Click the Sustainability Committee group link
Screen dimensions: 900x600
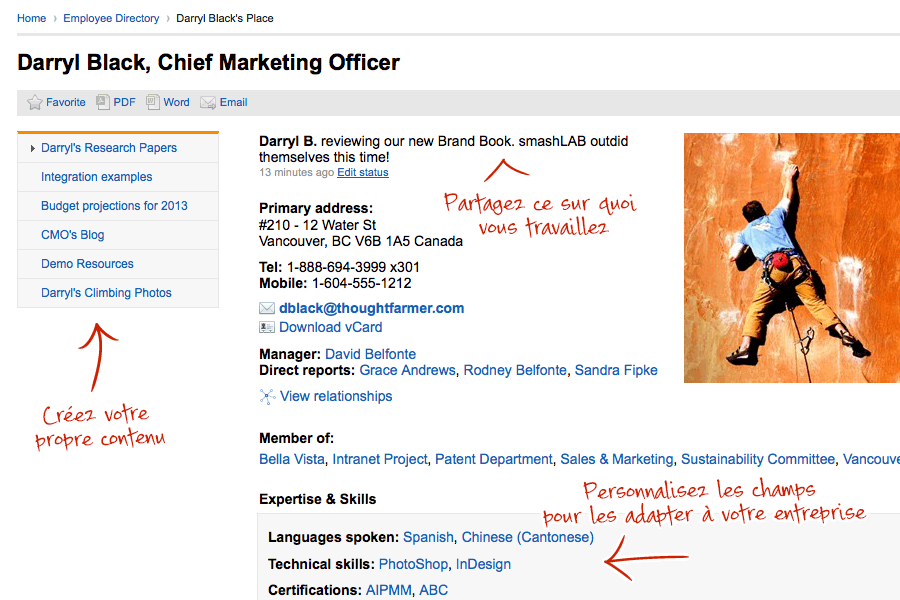[x=758, y=459]
